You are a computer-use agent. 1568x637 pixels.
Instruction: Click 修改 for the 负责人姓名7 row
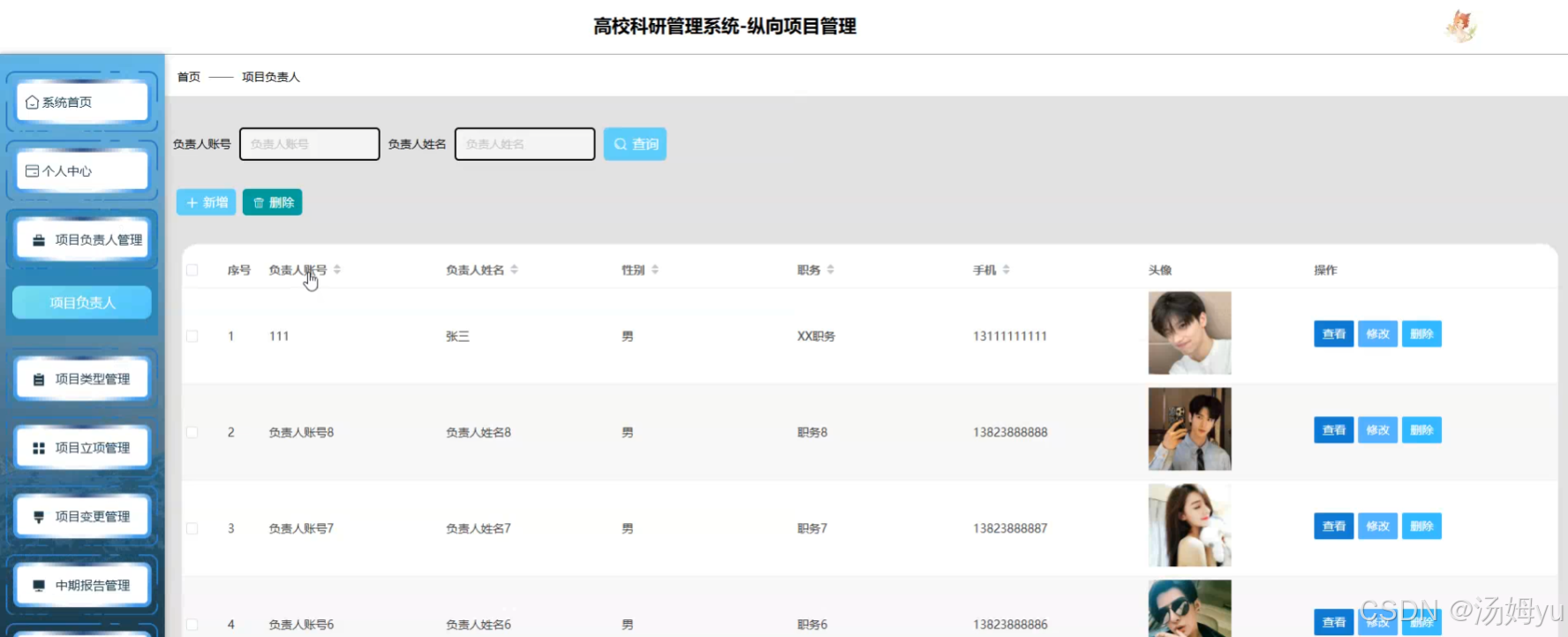pyautogui.click(x=1377, y=527)
